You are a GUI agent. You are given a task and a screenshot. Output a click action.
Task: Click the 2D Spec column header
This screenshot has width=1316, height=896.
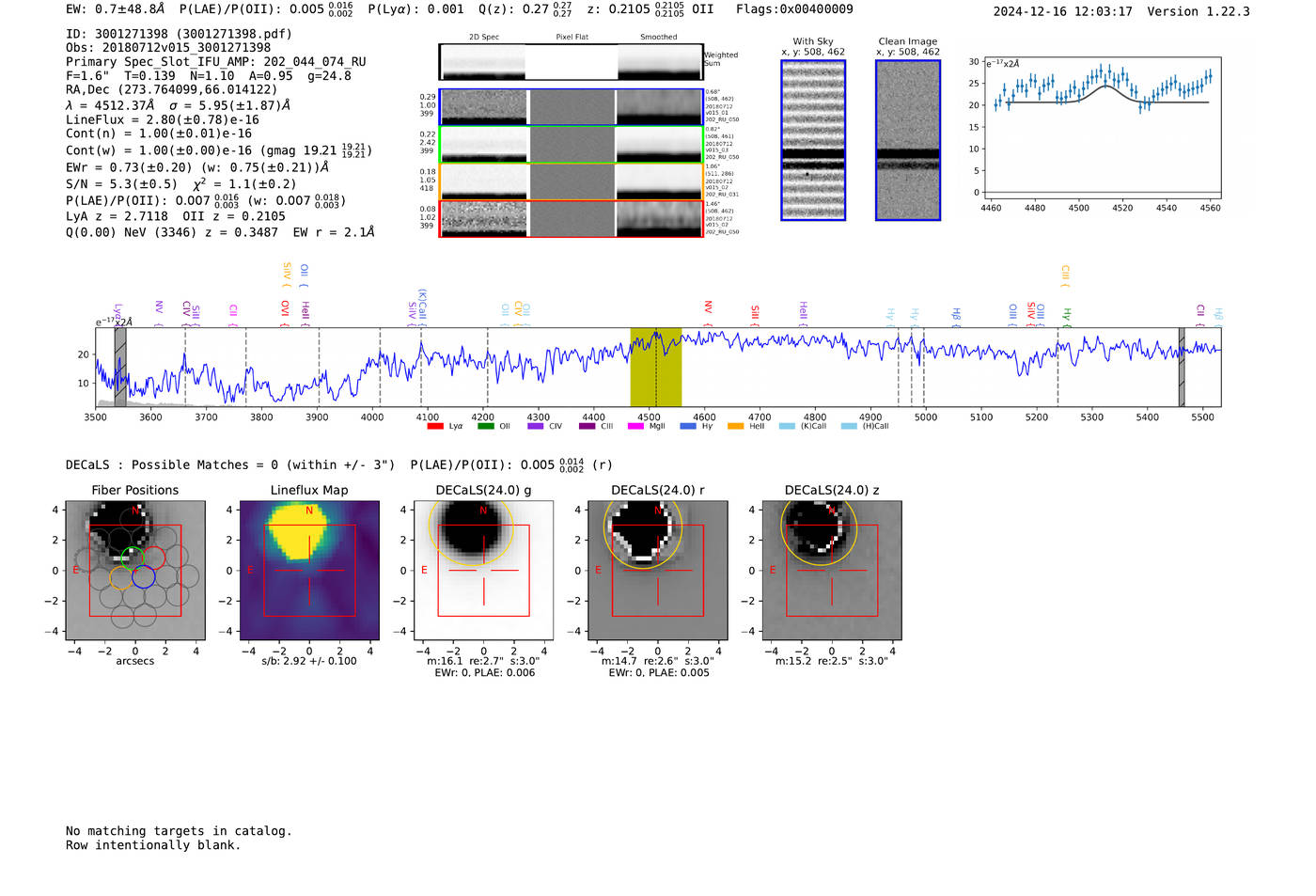pyautogui.click(x=484, y=37)
